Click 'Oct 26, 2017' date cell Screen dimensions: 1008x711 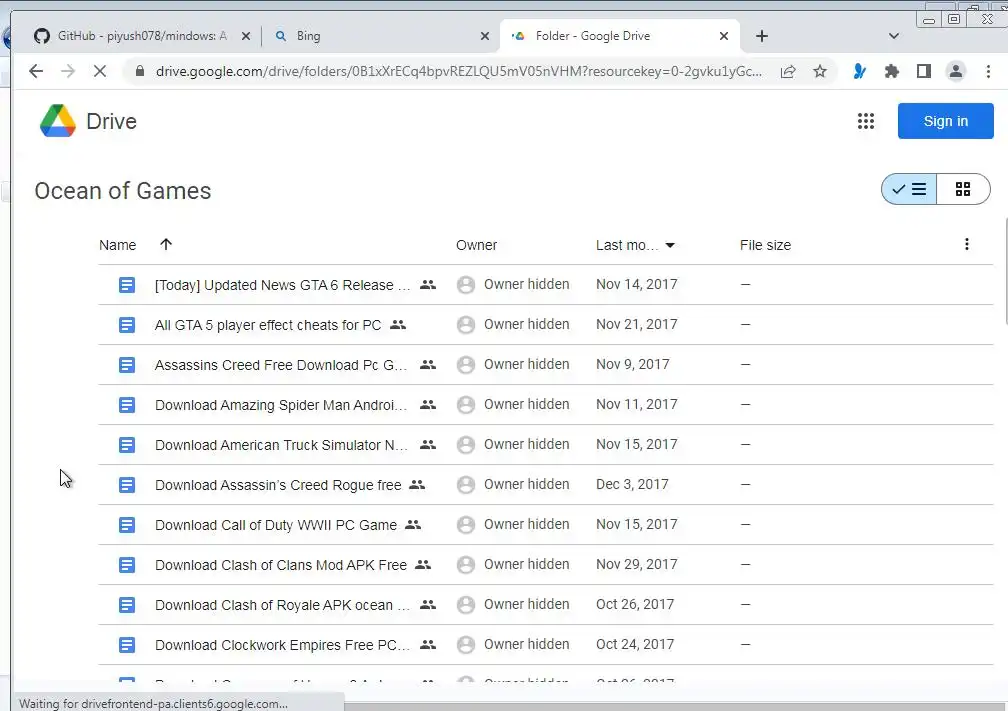pyautogui.click(x=634, y=604)
